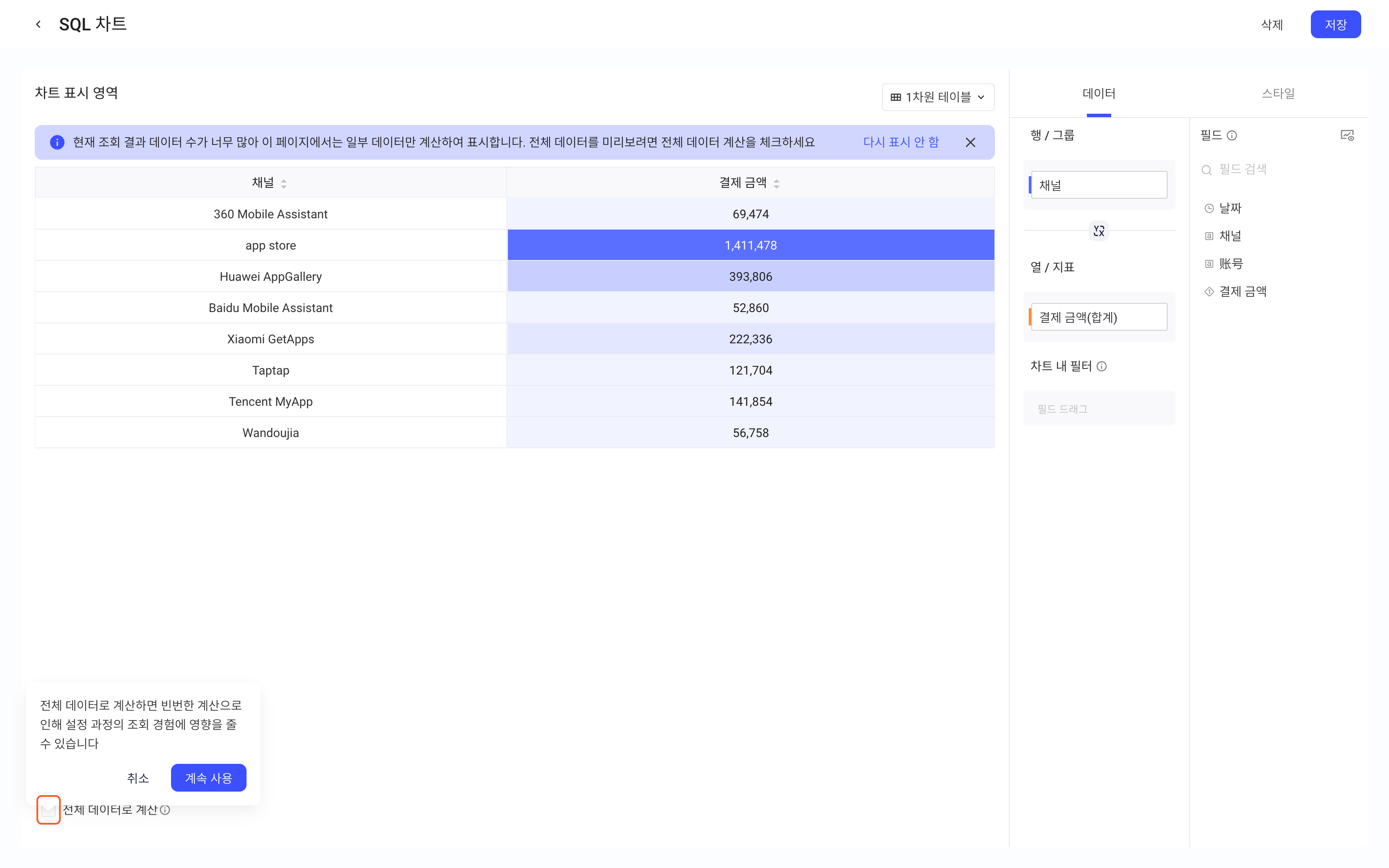Switch to the 스타일 tab
The image size is (1389, 868).
1277,94
